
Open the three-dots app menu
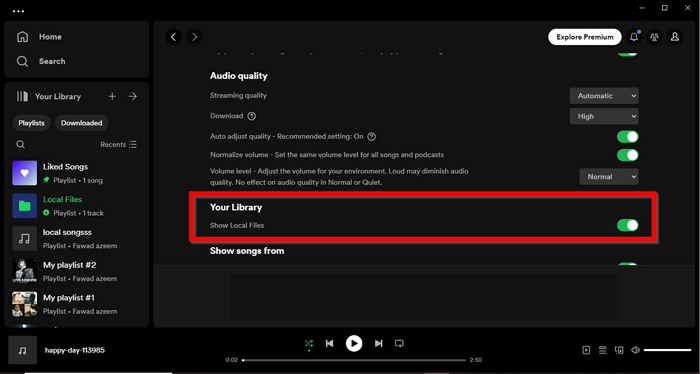[x=18, y=11]
